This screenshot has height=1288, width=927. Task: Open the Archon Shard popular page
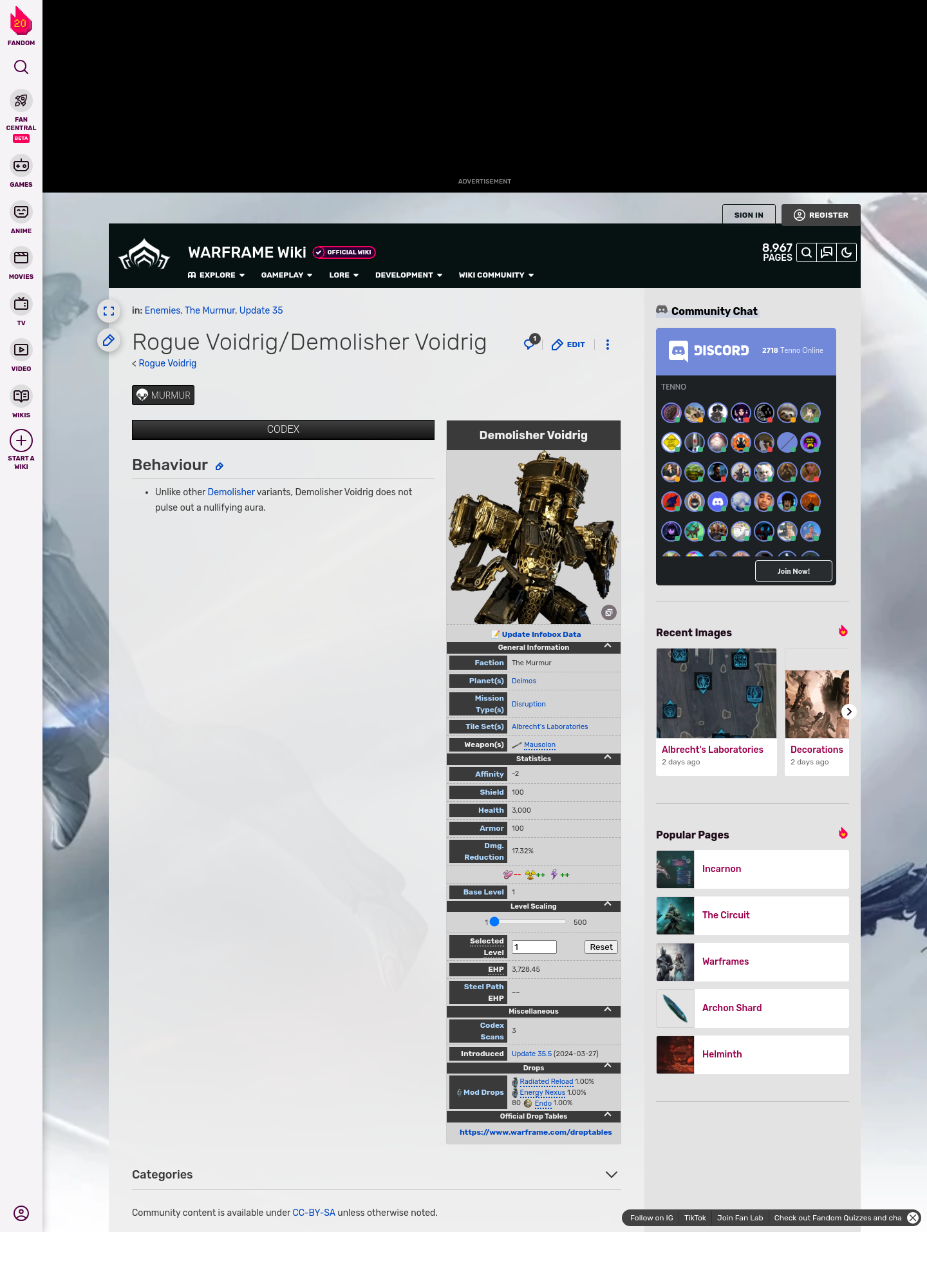pos(753,1009)
